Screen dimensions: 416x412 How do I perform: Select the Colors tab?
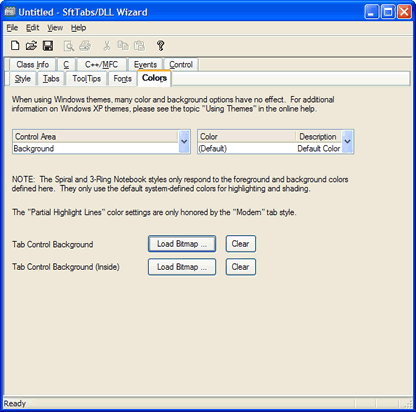(154, 78)
